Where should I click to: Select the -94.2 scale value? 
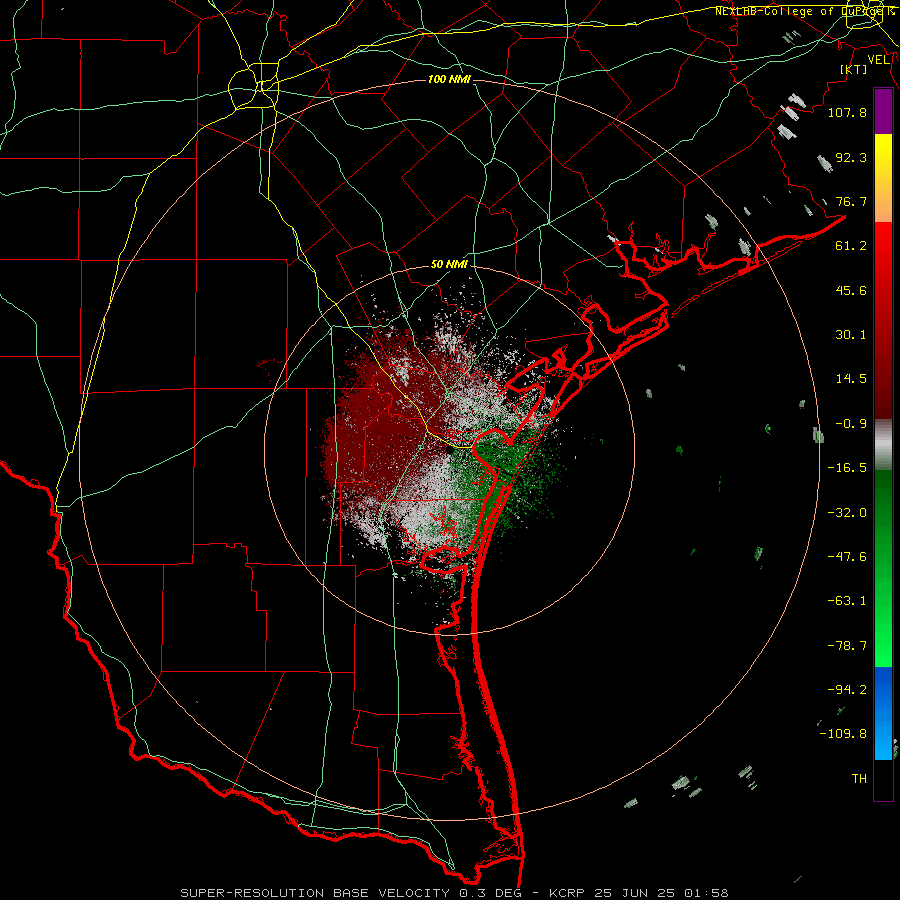pyautogui.click(x=847, y=689)
